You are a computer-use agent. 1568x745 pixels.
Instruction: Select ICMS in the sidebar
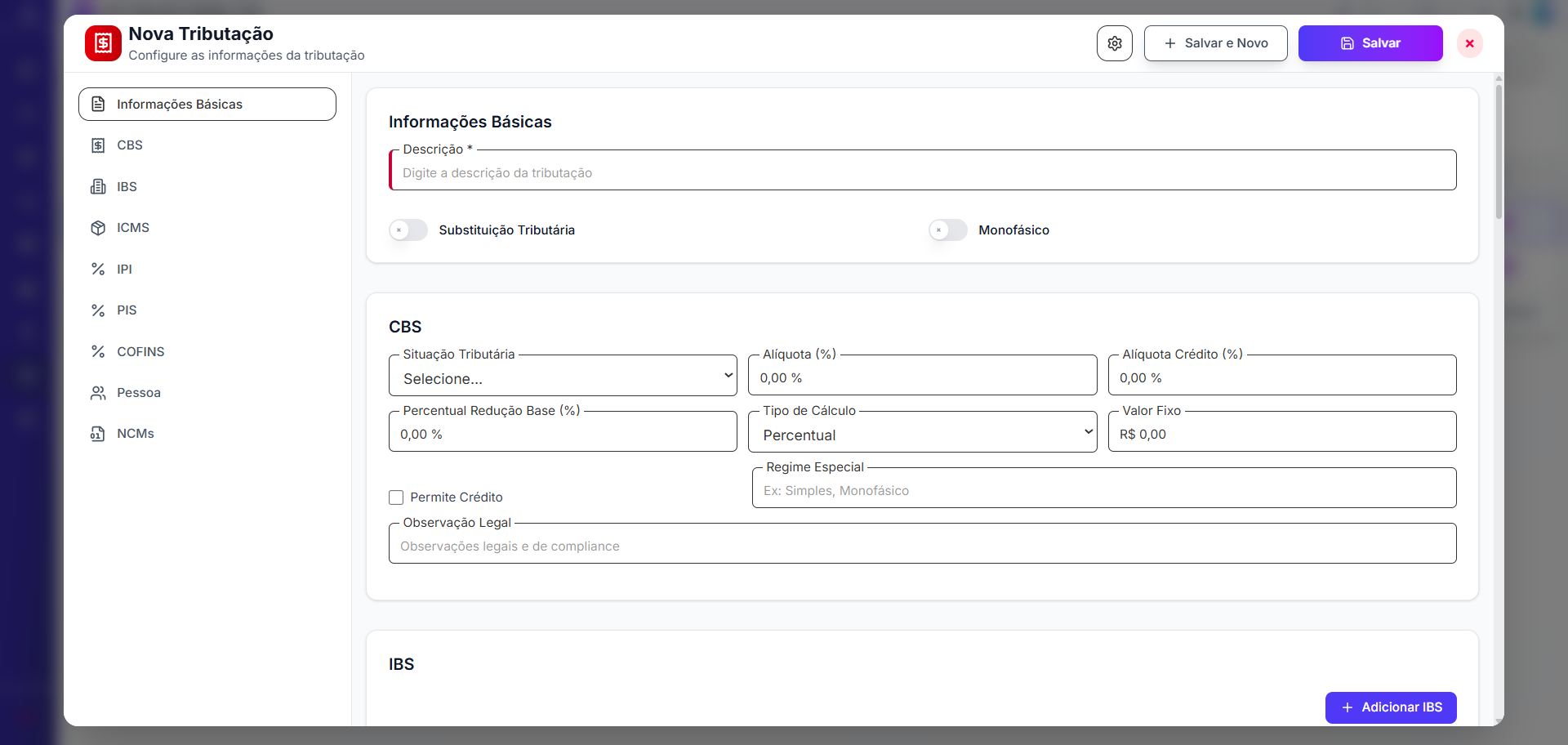pos(207,228)
